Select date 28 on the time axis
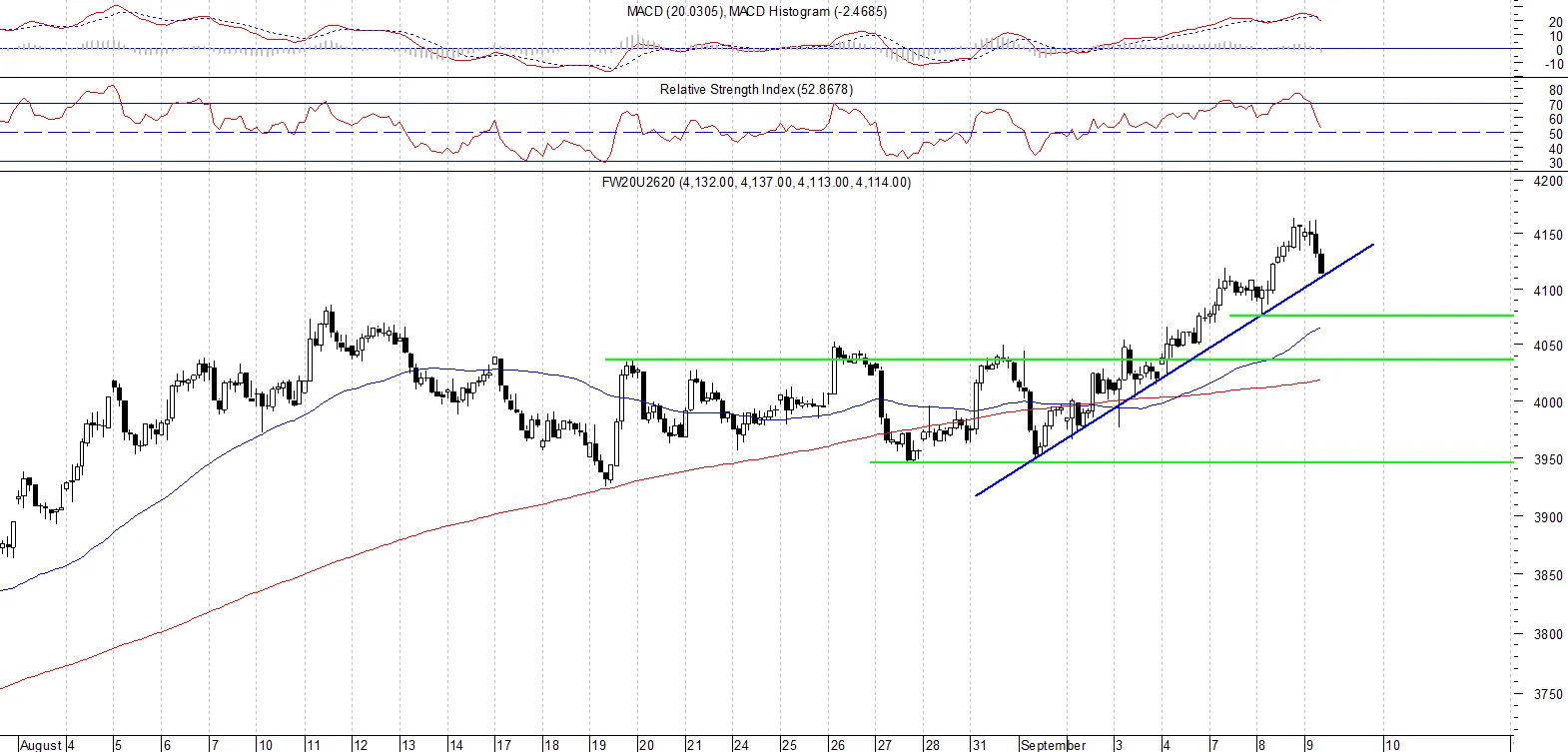Screen dimensions: 1568x752 [932, 745]
